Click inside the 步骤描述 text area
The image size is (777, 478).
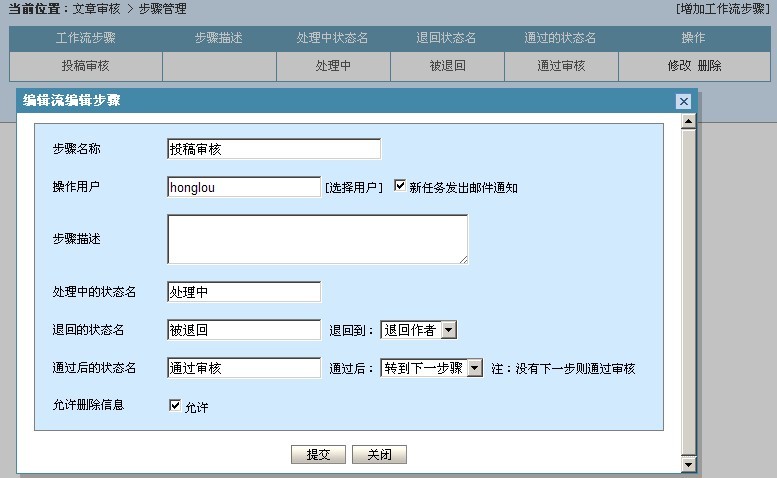317,240
